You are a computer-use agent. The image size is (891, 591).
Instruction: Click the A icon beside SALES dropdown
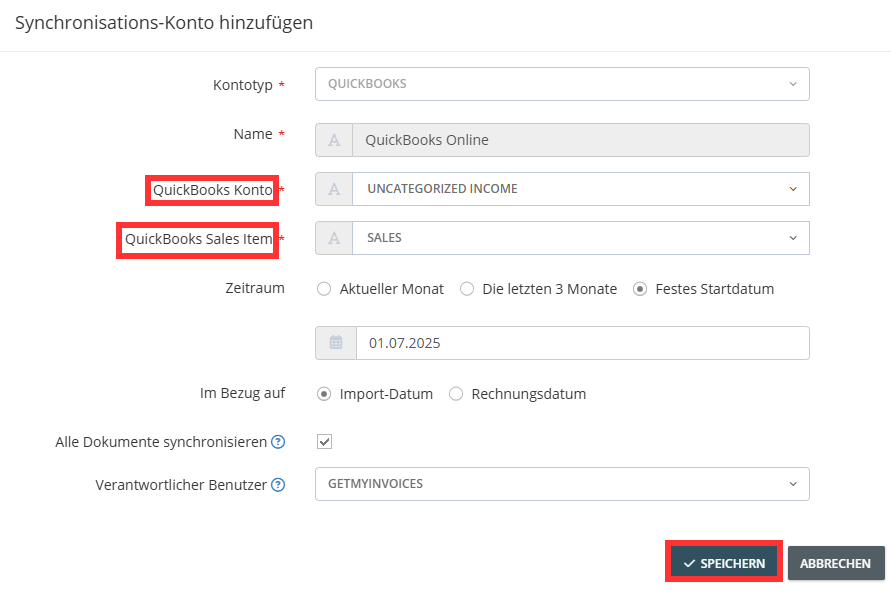click(x=334, y=238)
